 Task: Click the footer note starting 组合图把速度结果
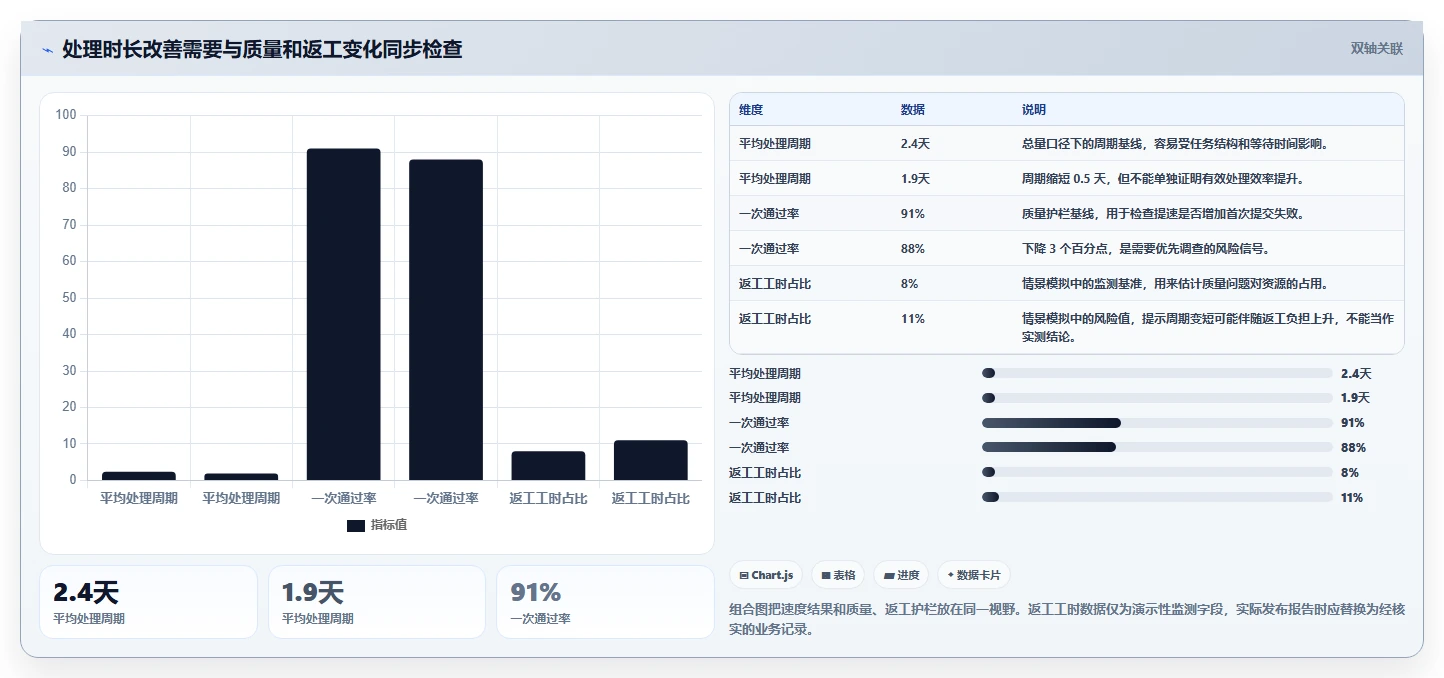point(1066,619)
